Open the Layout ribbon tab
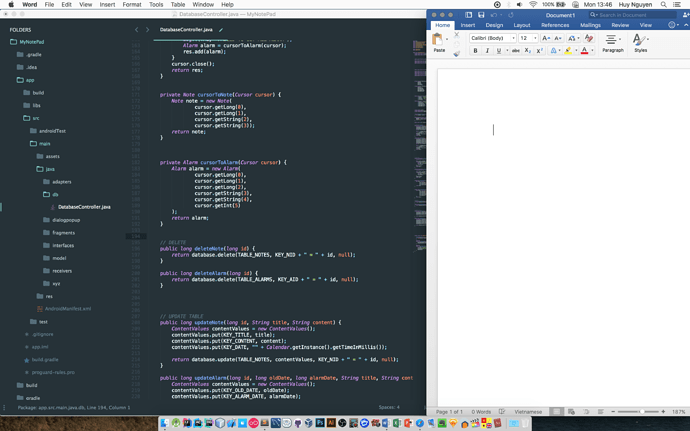690x431 pixels. (x=522, y=25)
